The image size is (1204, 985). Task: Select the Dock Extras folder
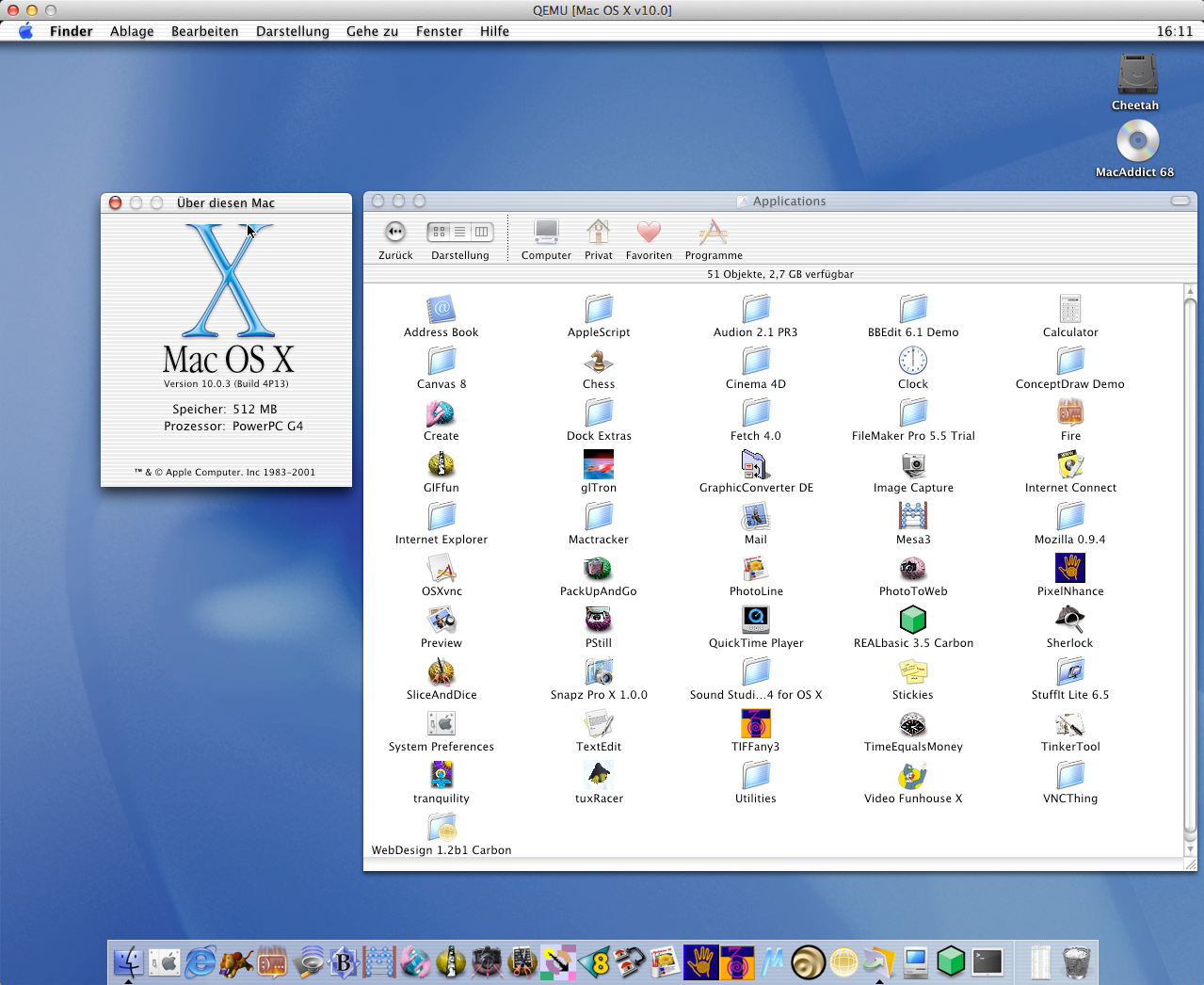599,412
